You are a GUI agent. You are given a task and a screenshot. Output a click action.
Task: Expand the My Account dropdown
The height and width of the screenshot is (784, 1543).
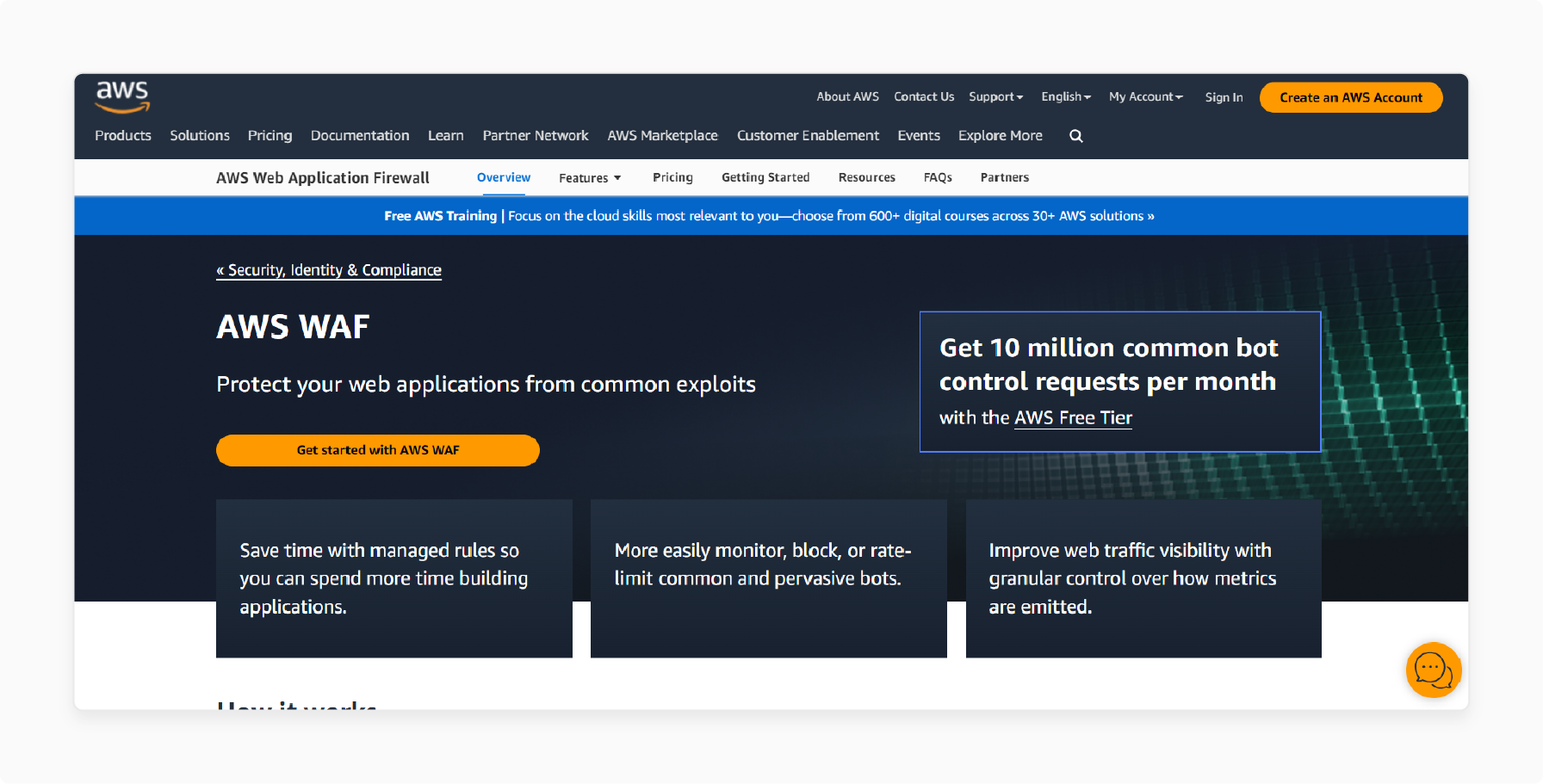[x=1146, y=97]
